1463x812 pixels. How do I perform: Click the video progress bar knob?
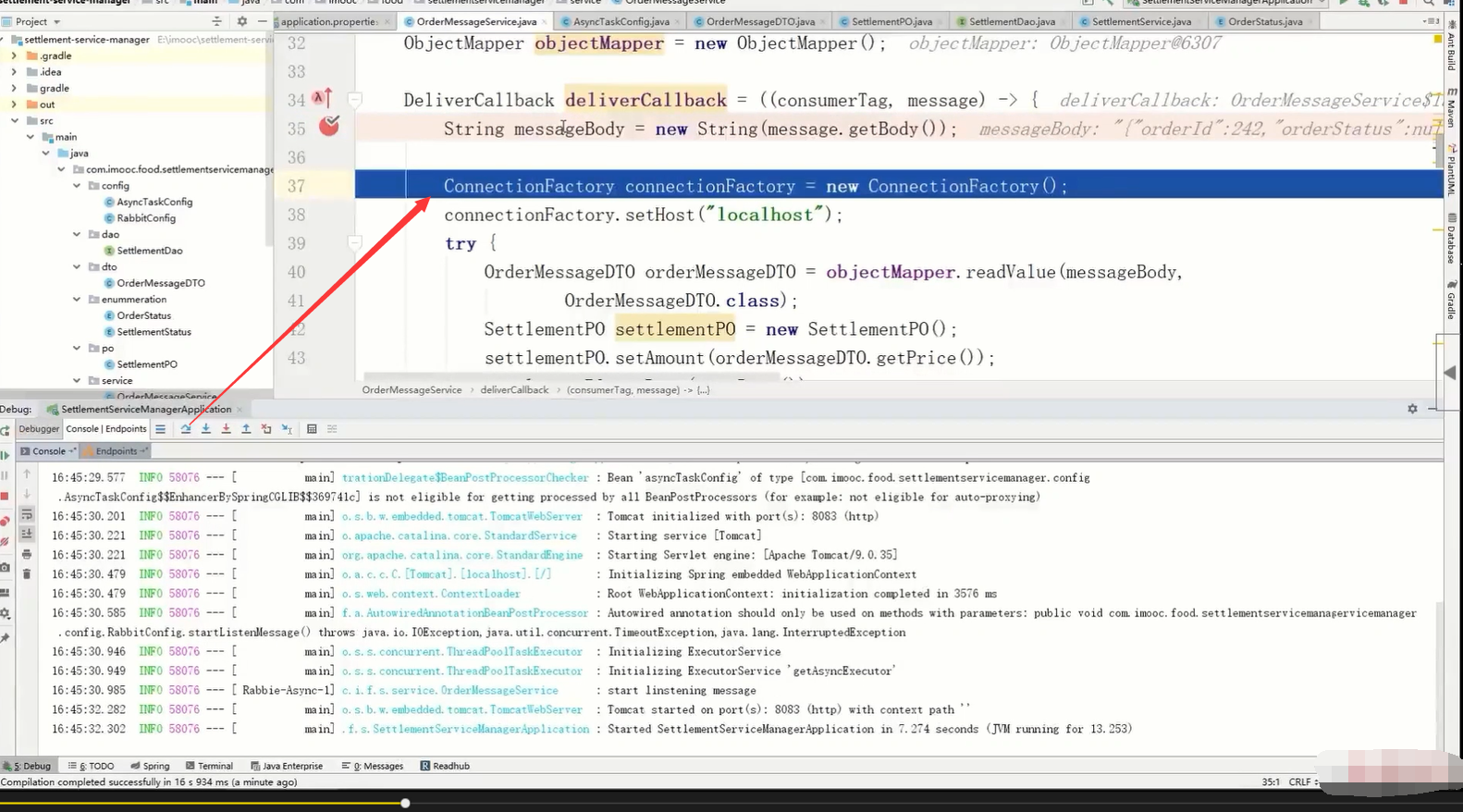point(405,803)
